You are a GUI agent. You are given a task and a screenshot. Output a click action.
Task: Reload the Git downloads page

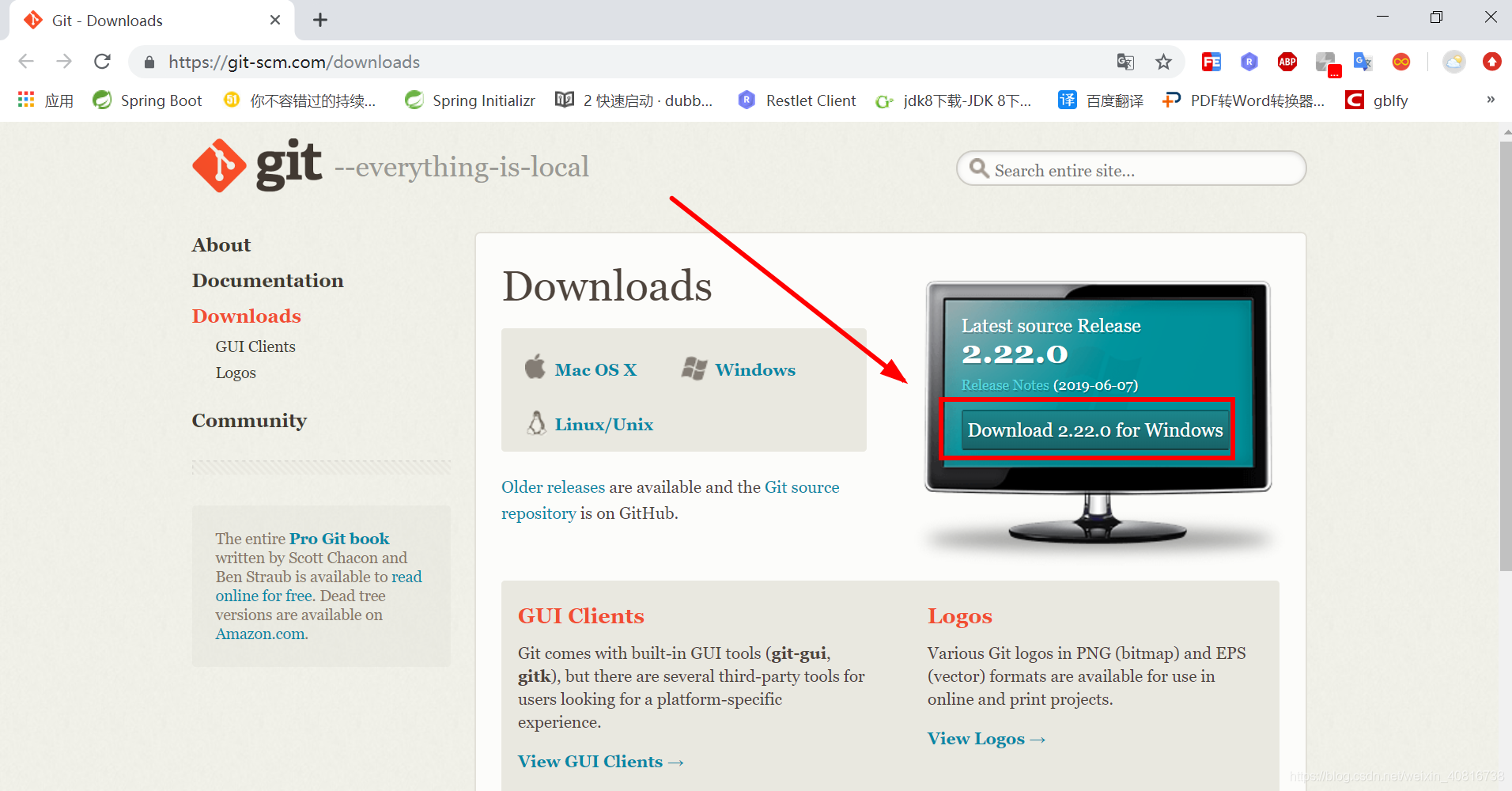(102, 61)
